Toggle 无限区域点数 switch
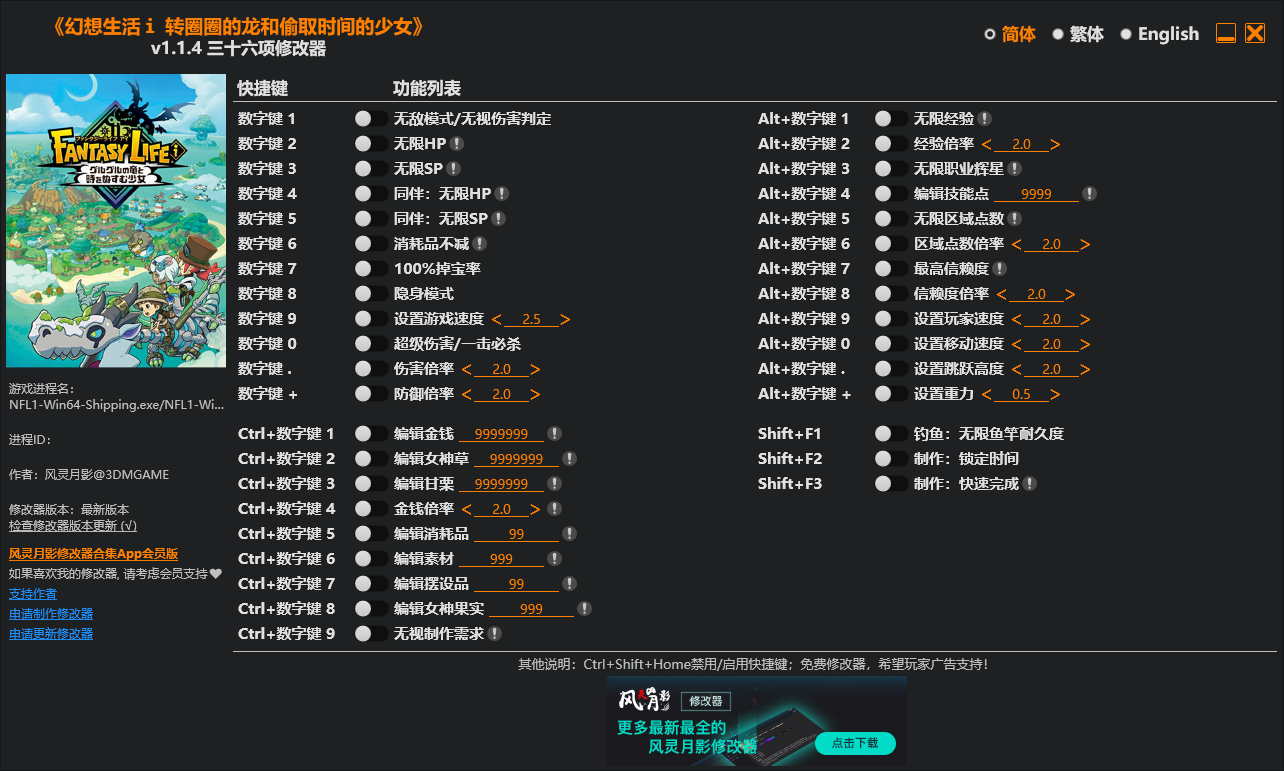Screen dimensions: 1284x771 click(891, 219)
